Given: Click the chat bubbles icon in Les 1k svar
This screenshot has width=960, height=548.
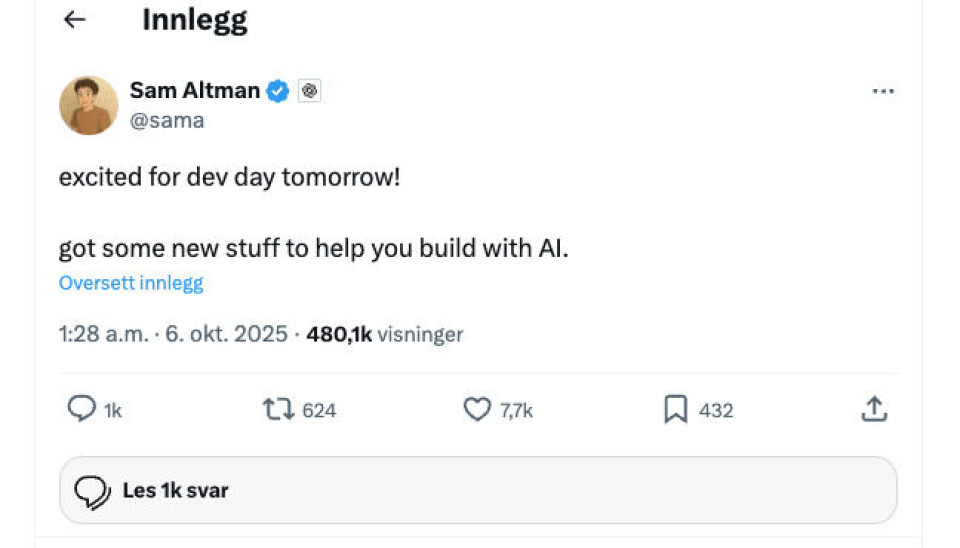Looking at the screenshot, I should click(93, 490).
